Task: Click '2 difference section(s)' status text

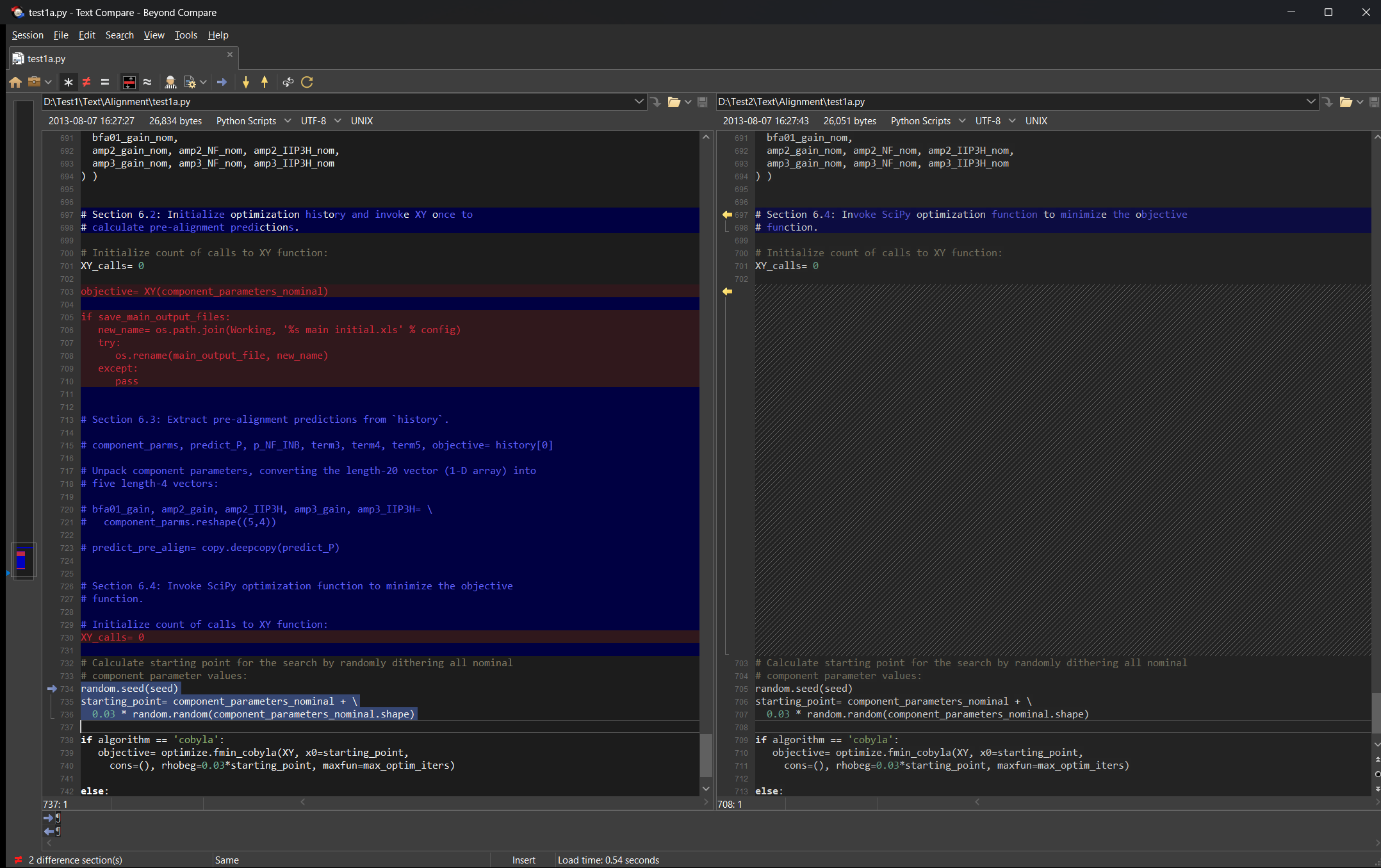Action: coord(76,860)
